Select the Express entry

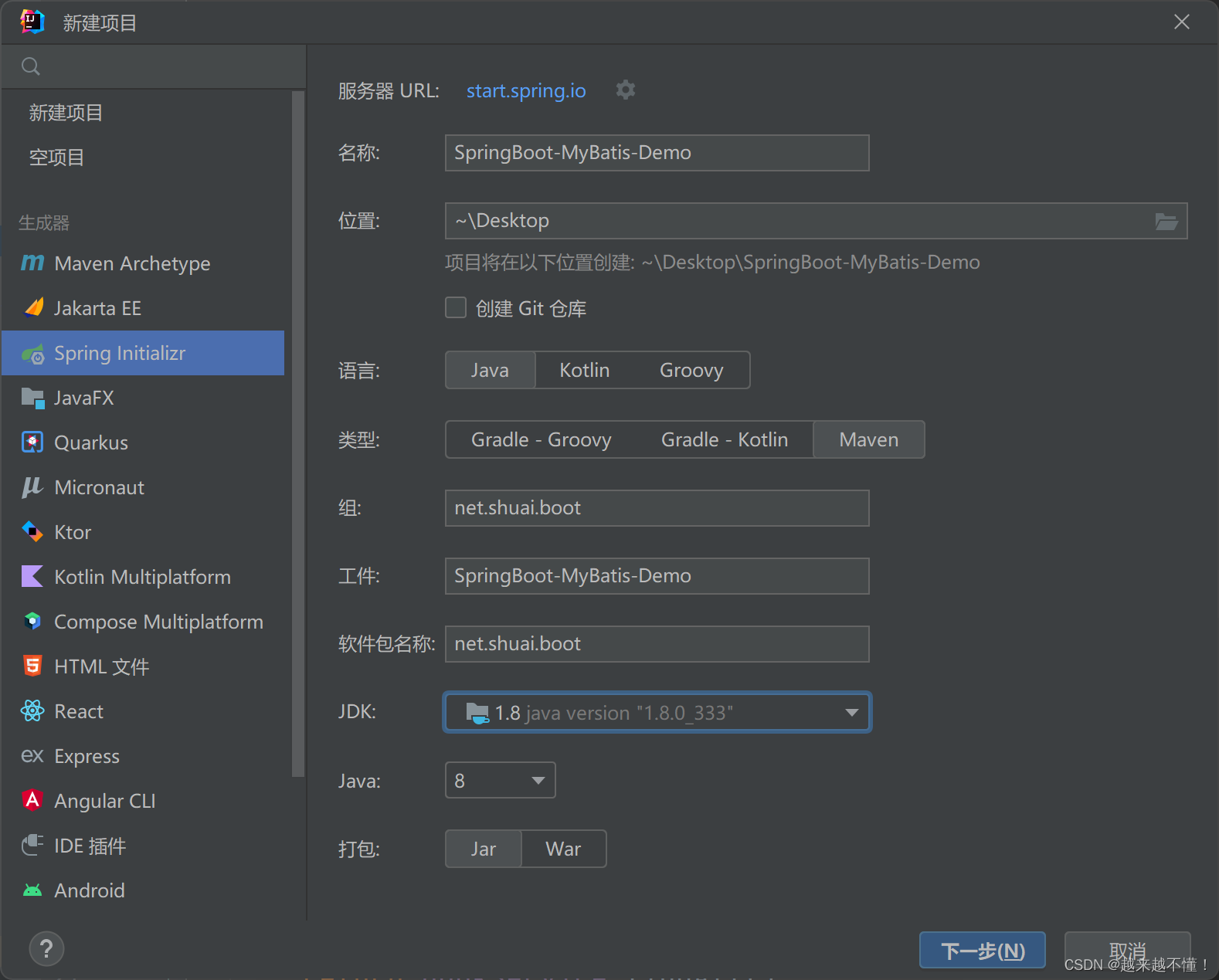pyautogui.click(x=144, y=756)
